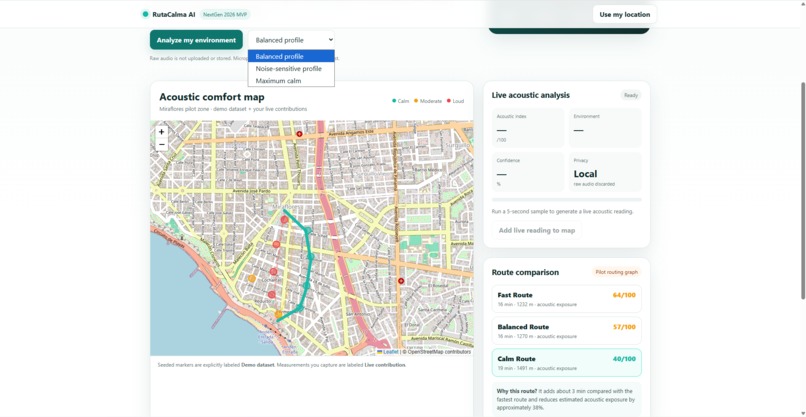Click the Run a 5-second sample hint
Image resolution: width=806 pixels, height=417 pixels.
(x=562, y=211)
